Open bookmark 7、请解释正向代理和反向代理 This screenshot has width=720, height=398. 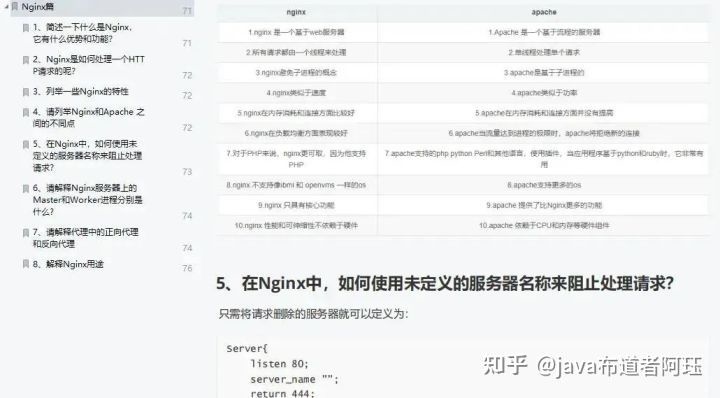pyautogui.click(x=85, y=238)
